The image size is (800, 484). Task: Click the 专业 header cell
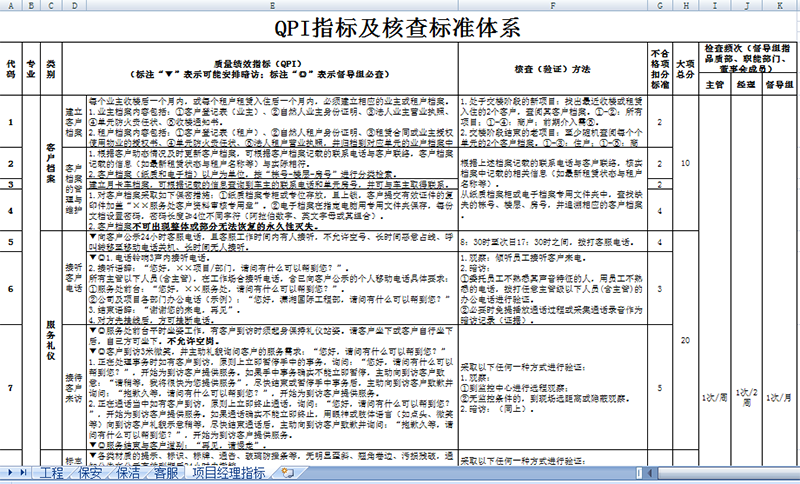click(x=31, y=69)
